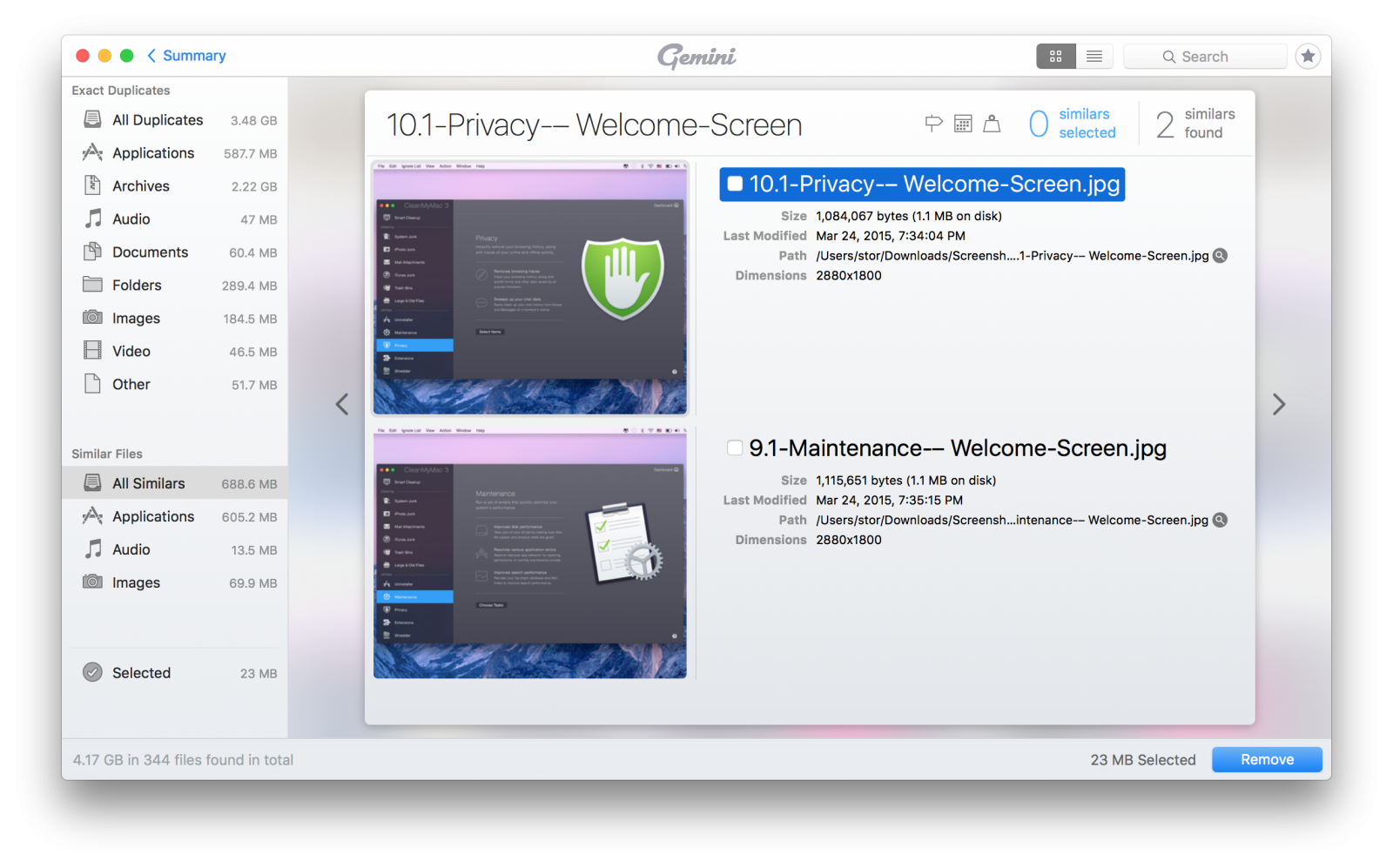Select the Archives category
The width and height of the screenshot is (1393, 868).
175,186
